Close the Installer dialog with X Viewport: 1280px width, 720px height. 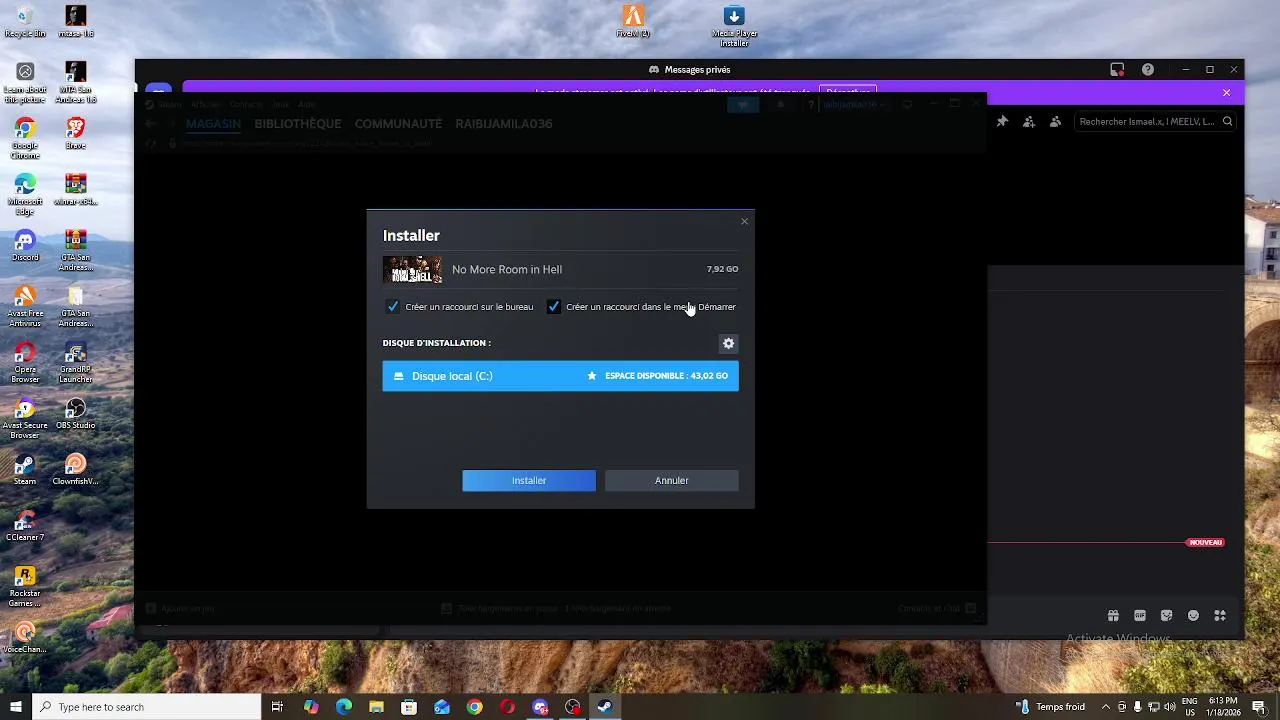point(744,221)
